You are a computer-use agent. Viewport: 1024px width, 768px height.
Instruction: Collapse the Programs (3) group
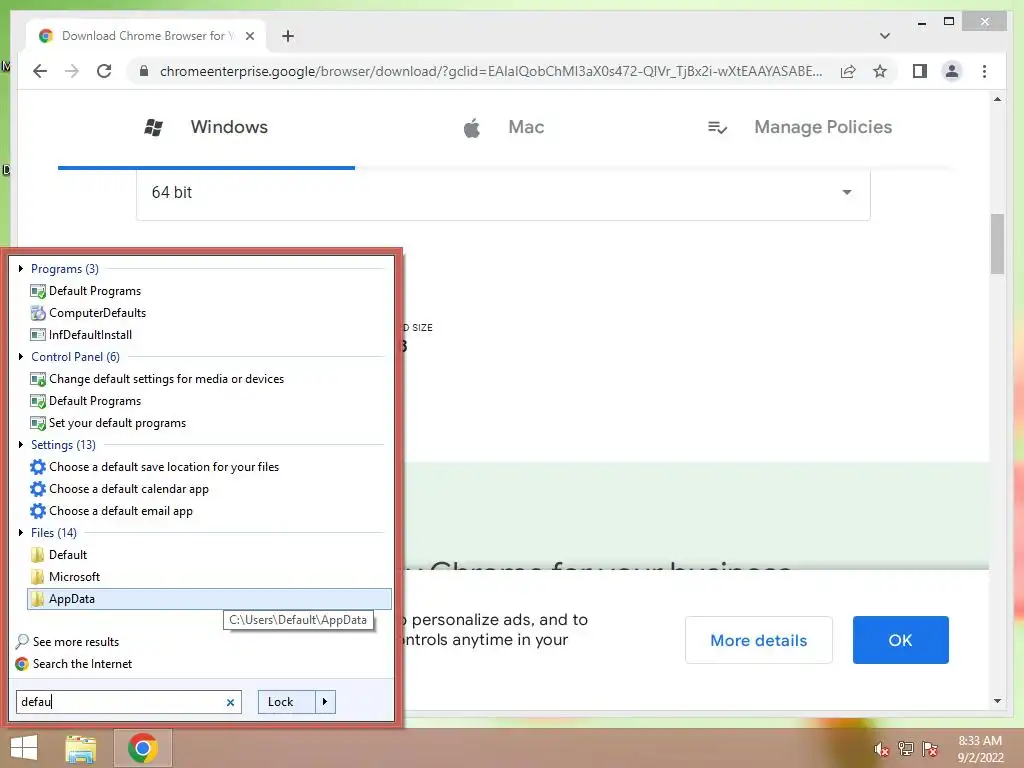coord(21,268)
